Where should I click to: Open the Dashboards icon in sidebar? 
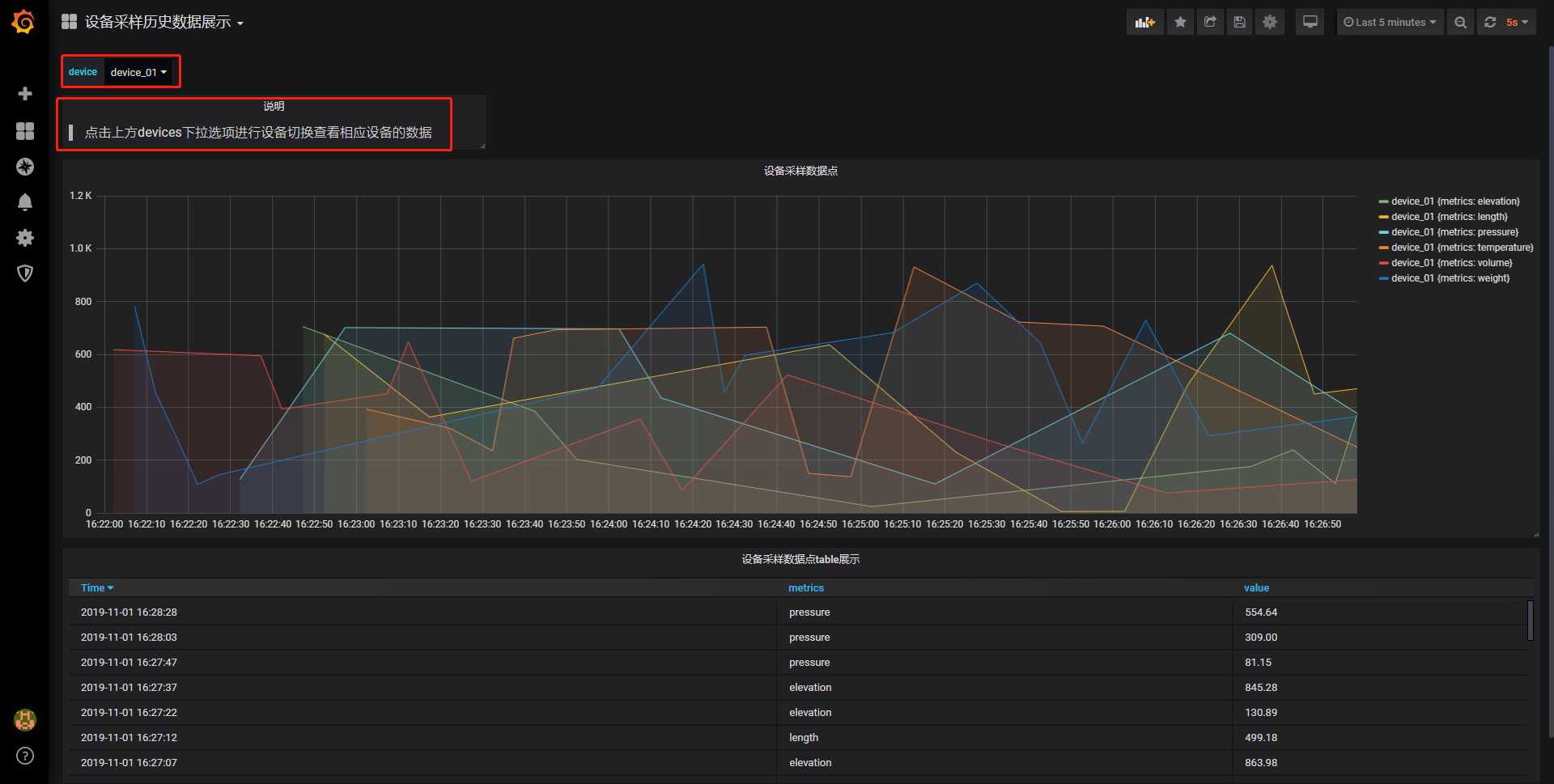(25, 131)
